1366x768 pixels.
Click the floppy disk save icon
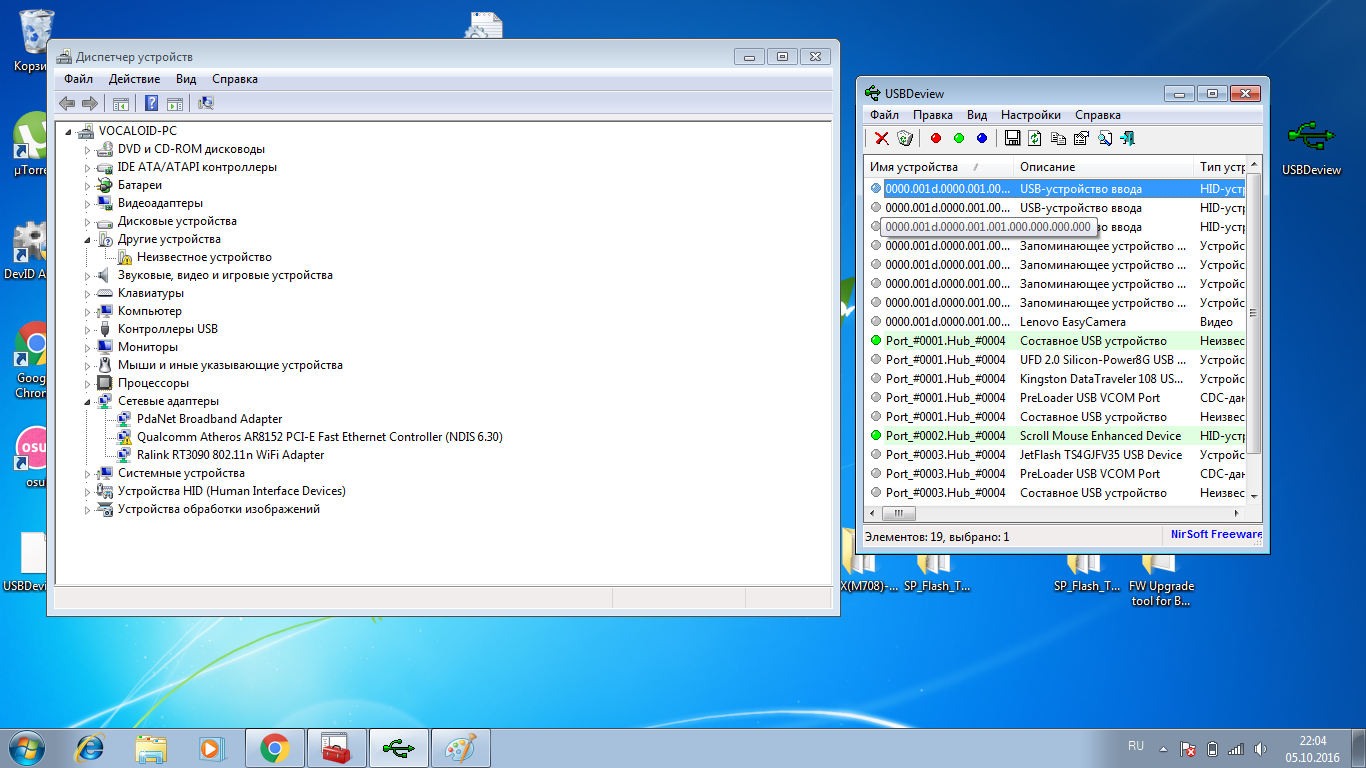(x=1012, y=139)
